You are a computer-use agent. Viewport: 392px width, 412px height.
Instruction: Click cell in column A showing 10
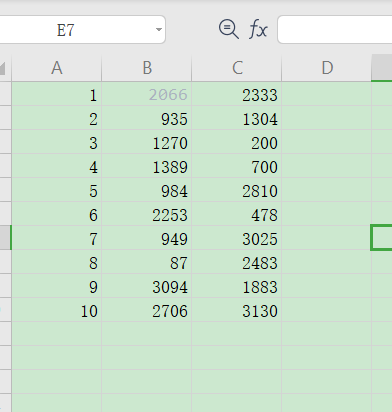tap(57, 310)
